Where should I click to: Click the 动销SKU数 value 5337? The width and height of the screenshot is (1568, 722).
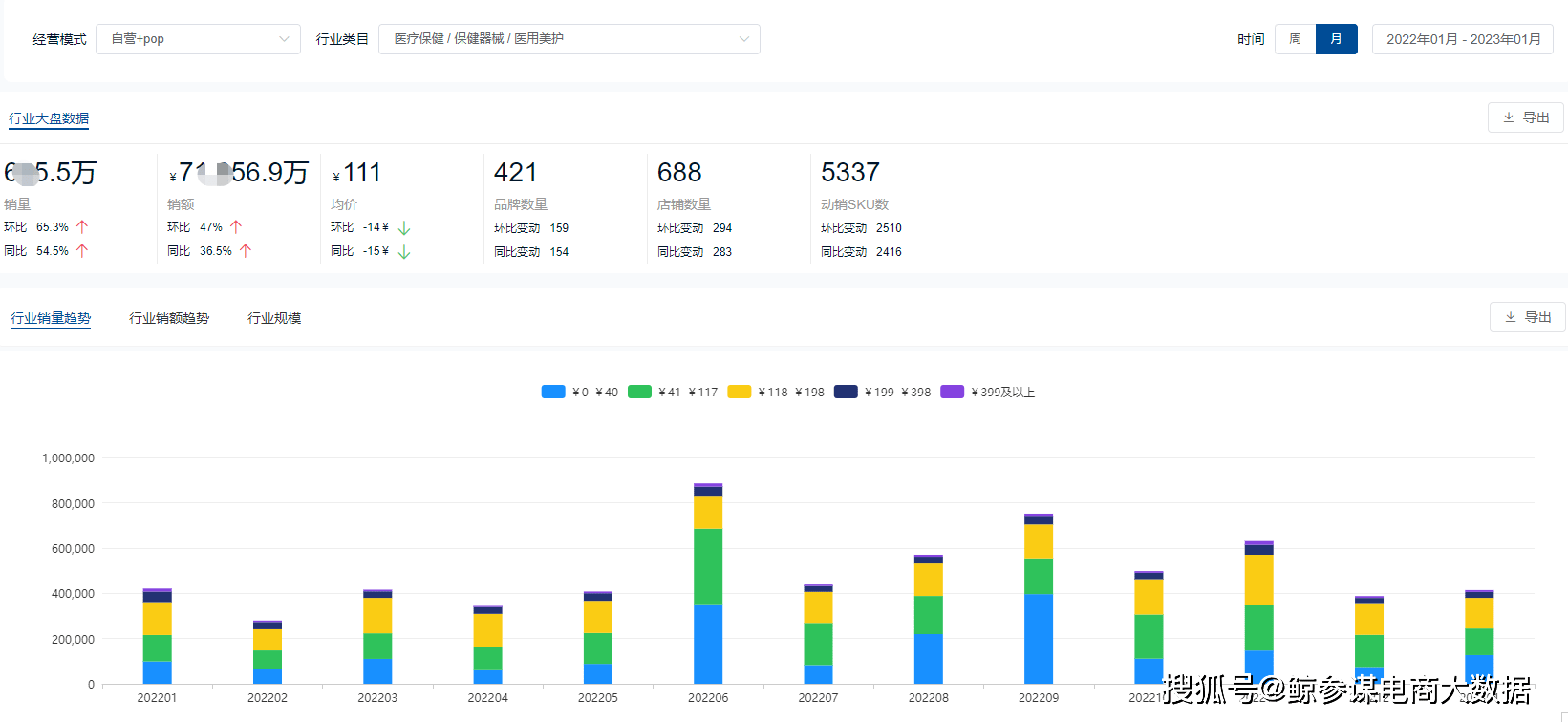pyautogui.click(x=849, y=173)
